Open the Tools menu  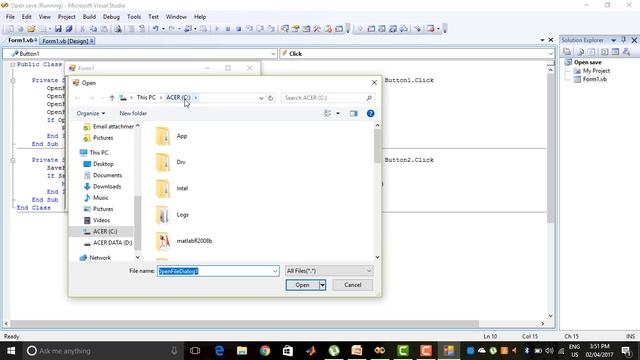[134, 17]
